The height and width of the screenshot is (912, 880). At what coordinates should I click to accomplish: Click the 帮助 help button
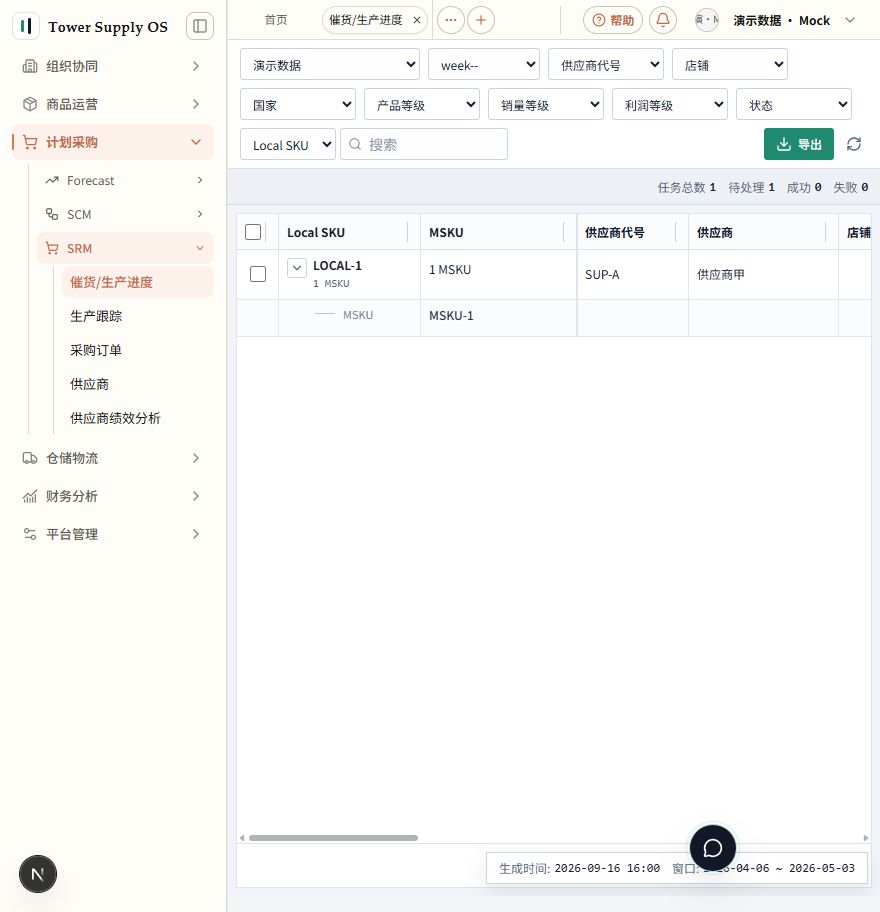[x=613, y=20]
